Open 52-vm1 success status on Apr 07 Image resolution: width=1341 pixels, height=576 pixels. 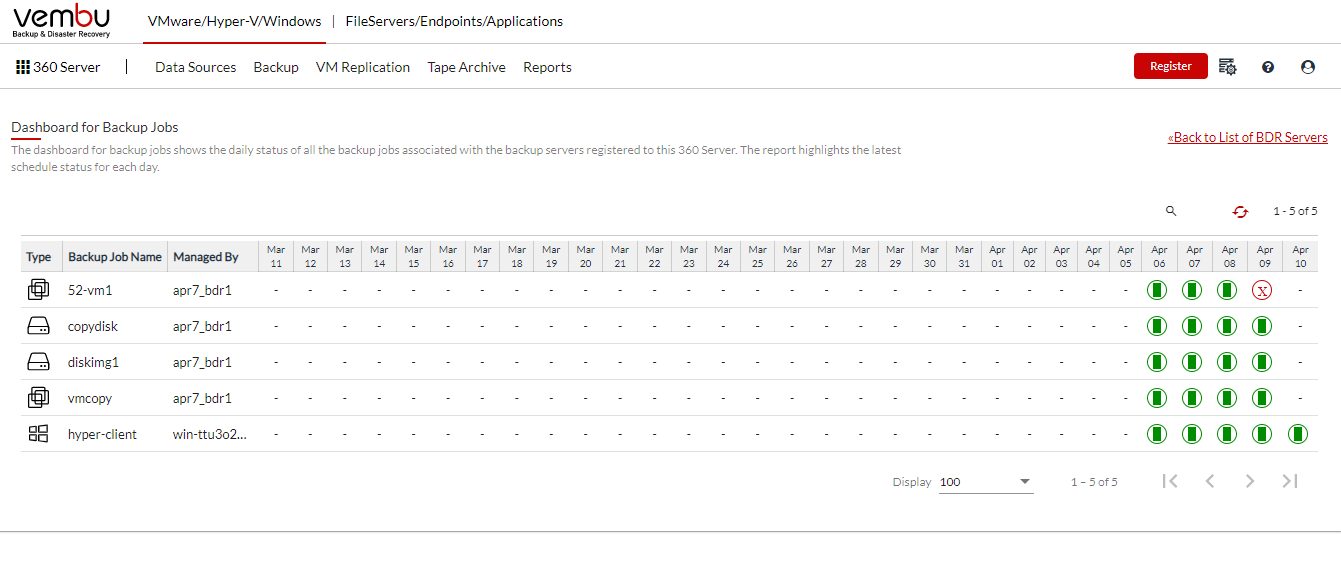point(1192,290)
